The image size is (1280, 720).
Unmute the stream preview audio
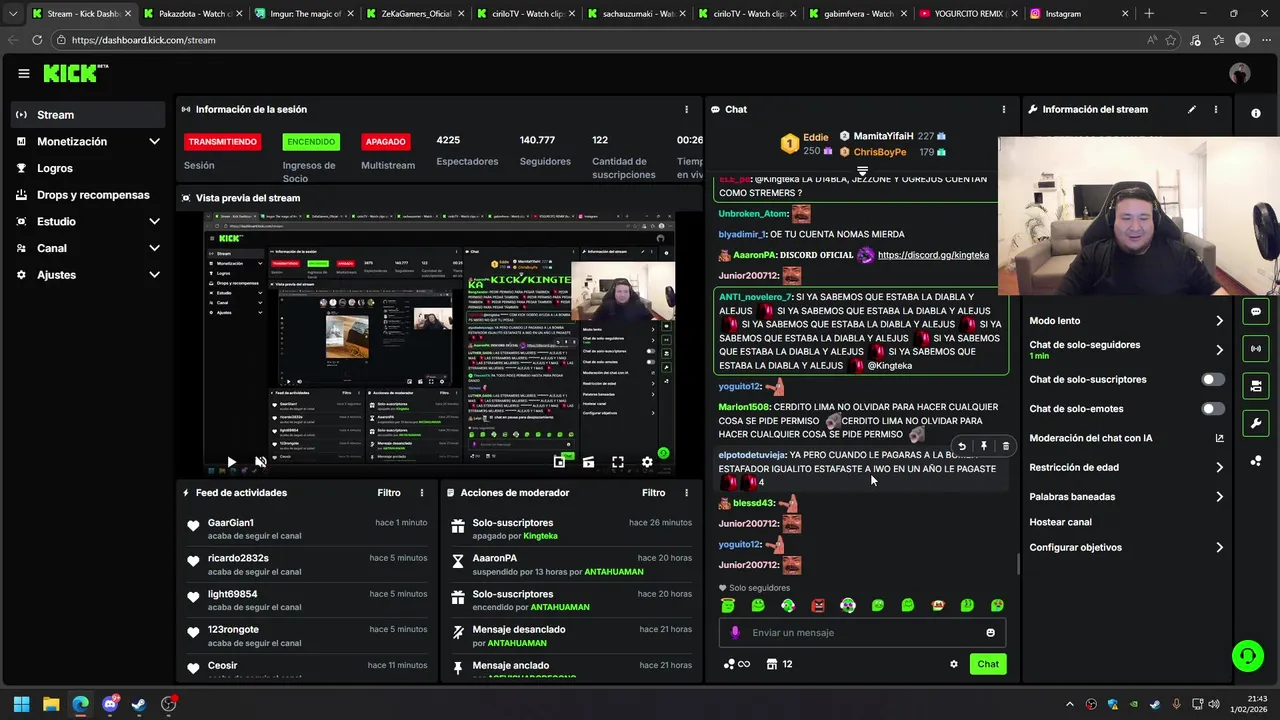[261, 462]
